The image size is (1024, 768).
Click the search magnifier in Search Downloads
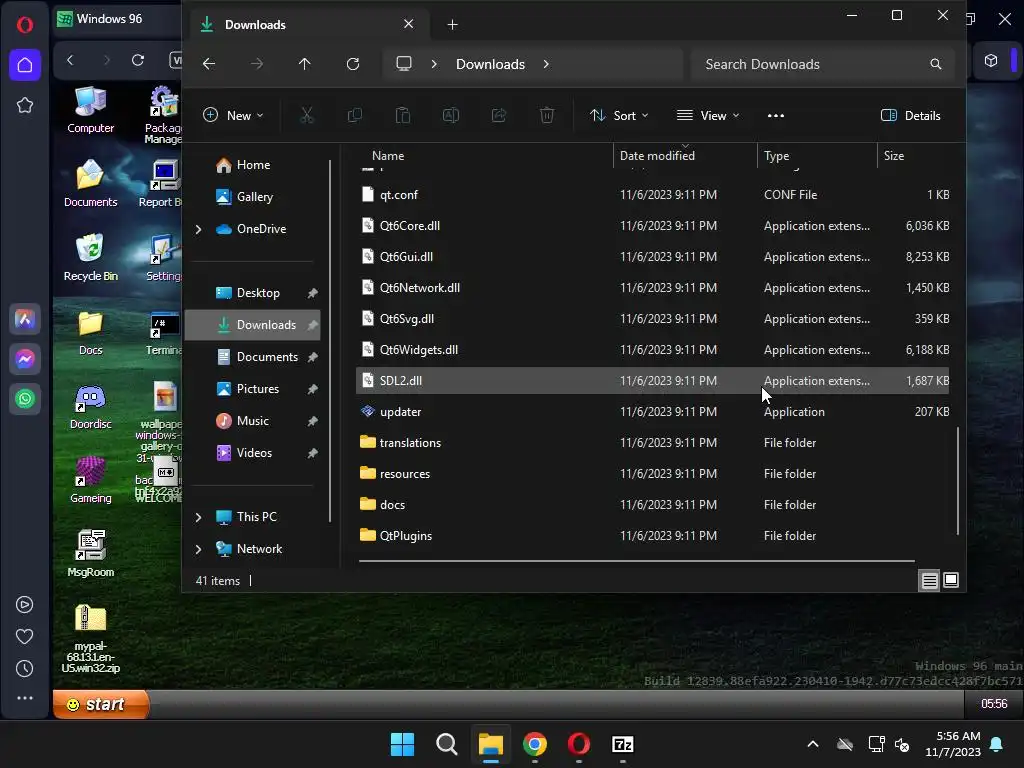tap(936, 64)
